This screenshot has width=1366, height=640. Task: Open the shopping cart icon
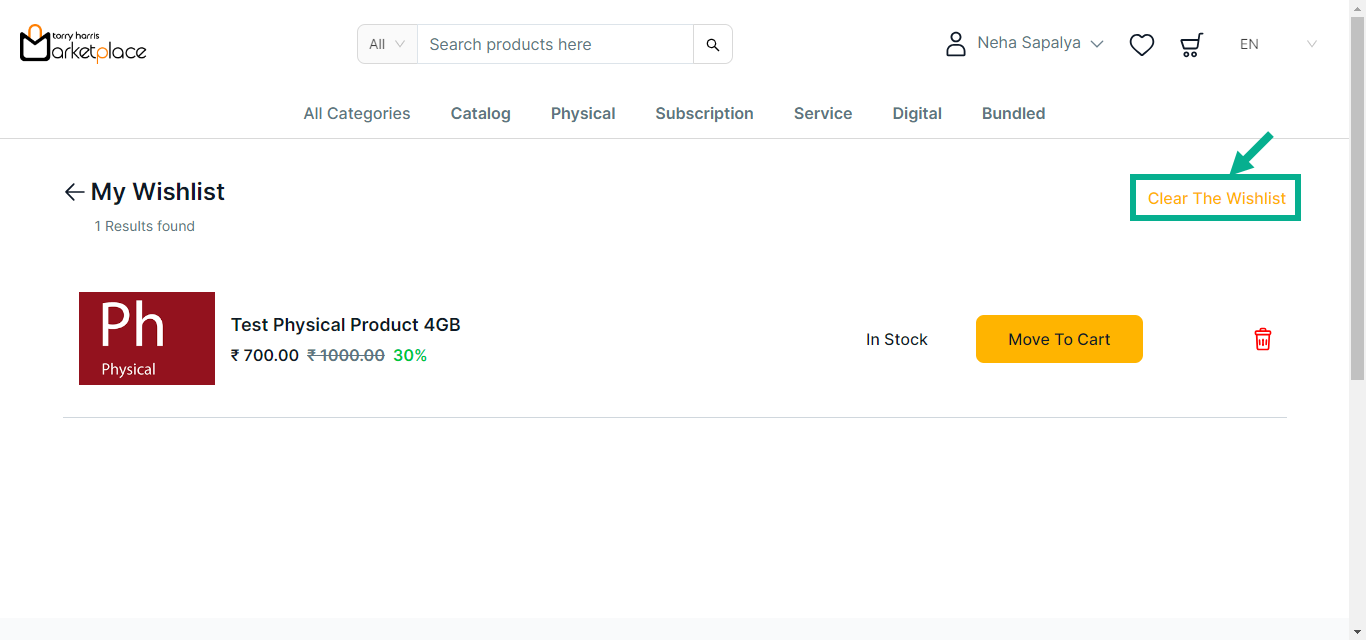point(1191,44)
